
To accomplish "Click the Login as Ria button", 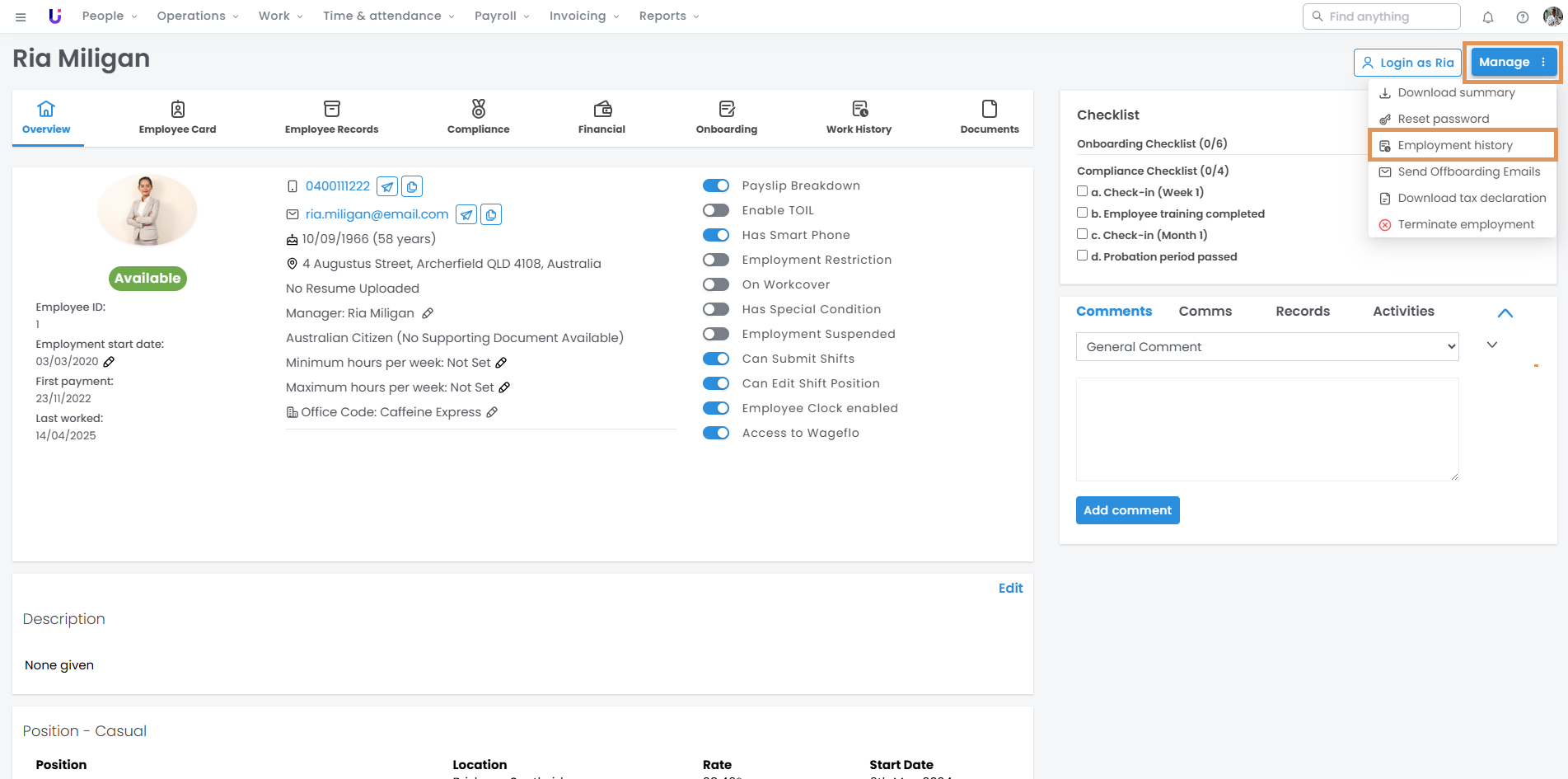I will pos(1407,63).
